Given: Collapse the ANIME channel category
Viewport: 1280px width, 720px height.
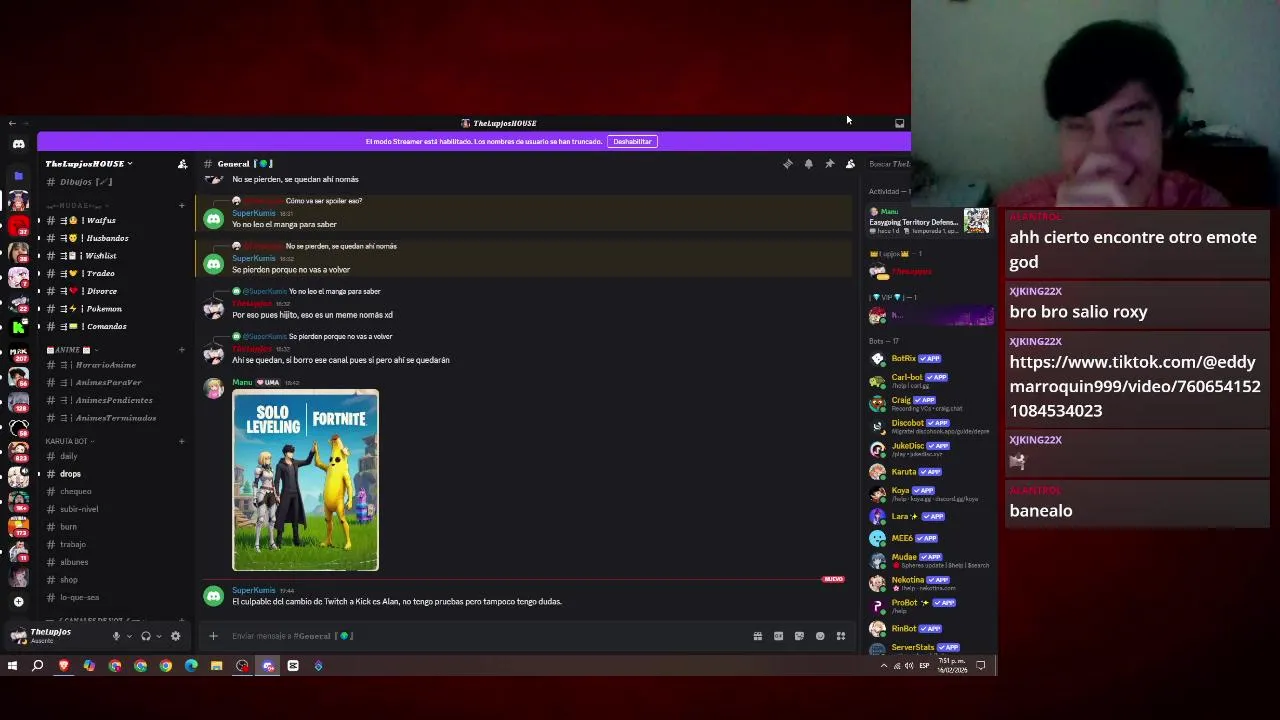Looking at the screenshot, I should [x=68, y=350].
